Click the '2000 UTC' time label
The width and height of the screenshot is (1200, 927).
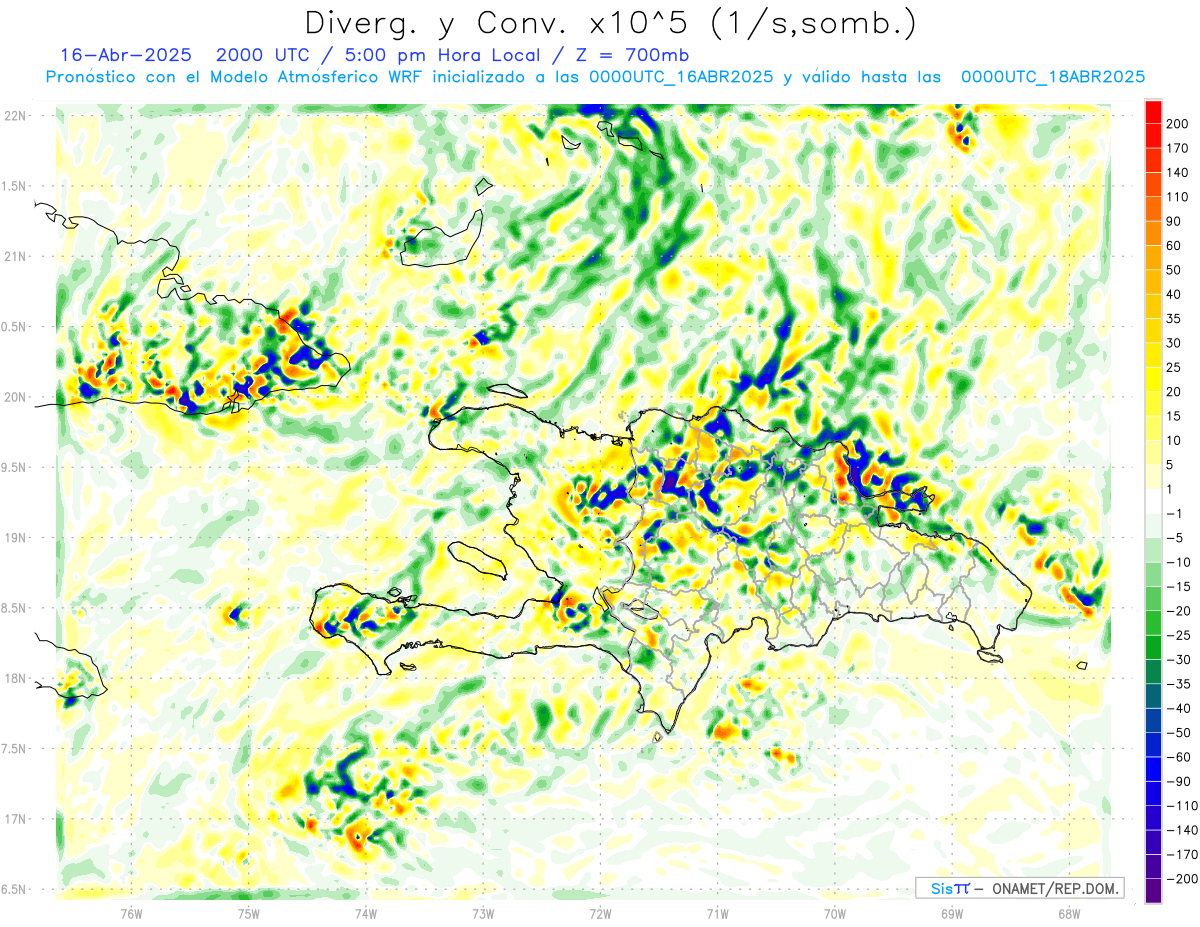coord(265,55)
